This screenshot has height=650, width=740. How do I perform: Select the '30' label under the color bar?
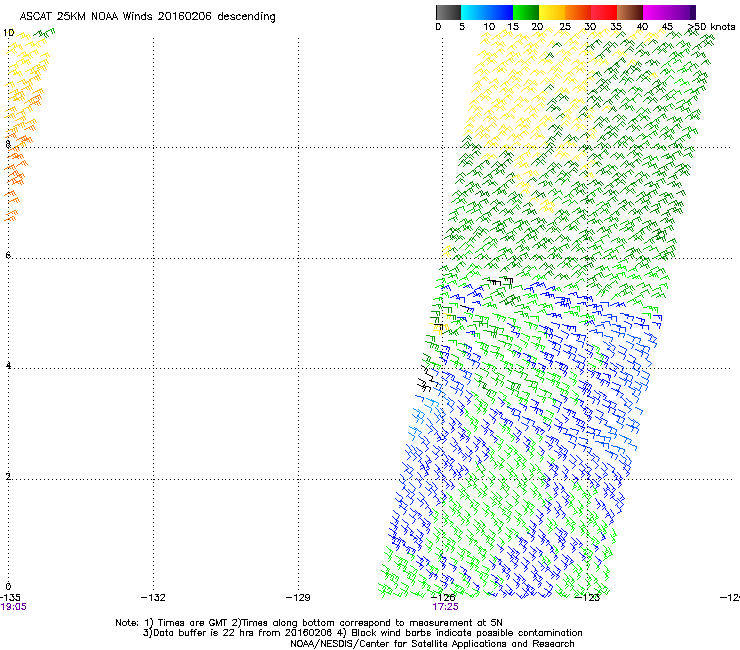tap(590, 27)
